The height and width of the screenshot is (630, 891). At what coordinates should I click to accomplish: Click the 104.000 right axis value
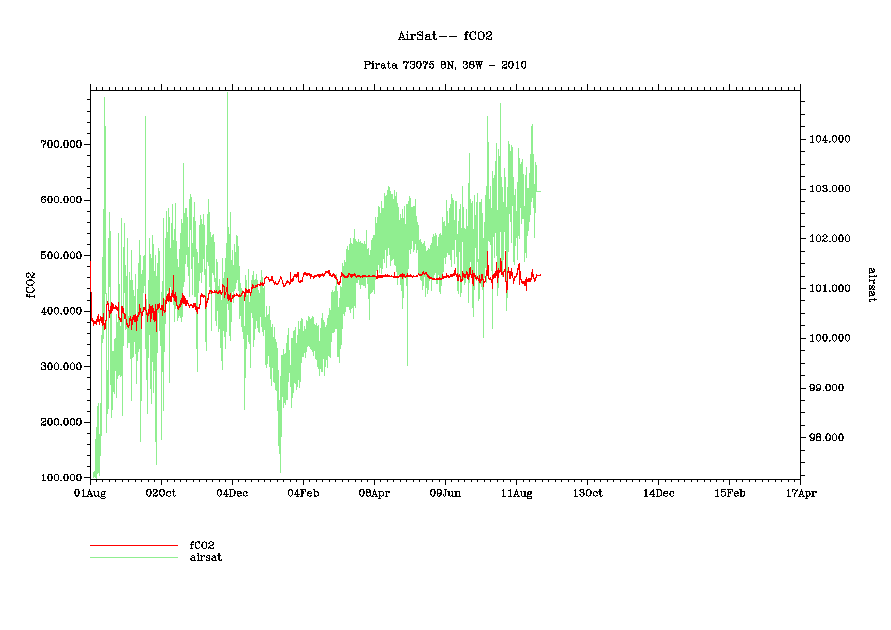(829, 139)
